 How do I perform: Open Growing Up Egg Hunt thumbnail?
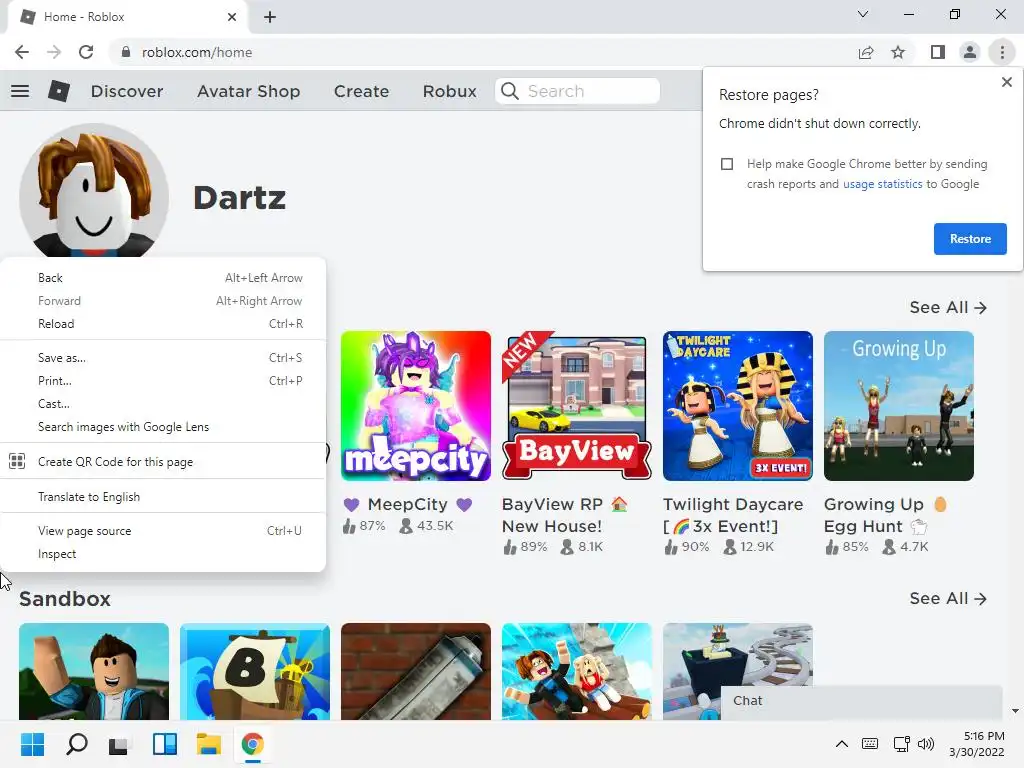(899, 406)
